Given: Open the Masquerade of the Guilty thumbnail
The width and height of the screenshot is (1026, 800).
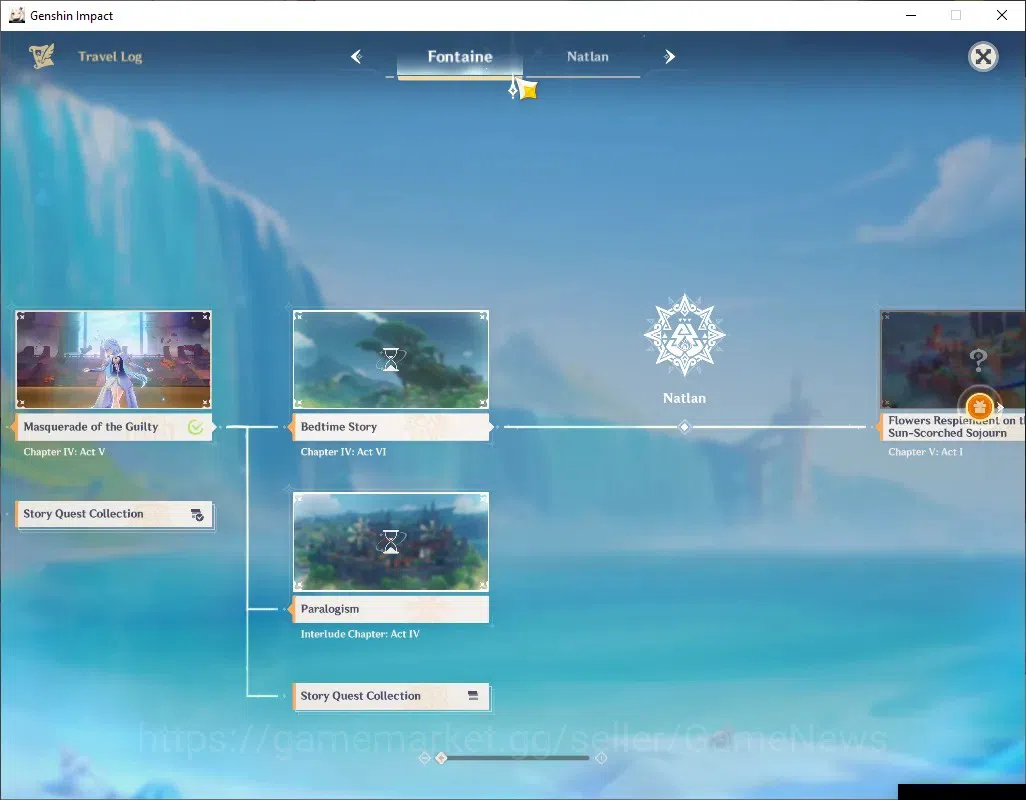Looking at the screenshot, I should click(114, 359).
